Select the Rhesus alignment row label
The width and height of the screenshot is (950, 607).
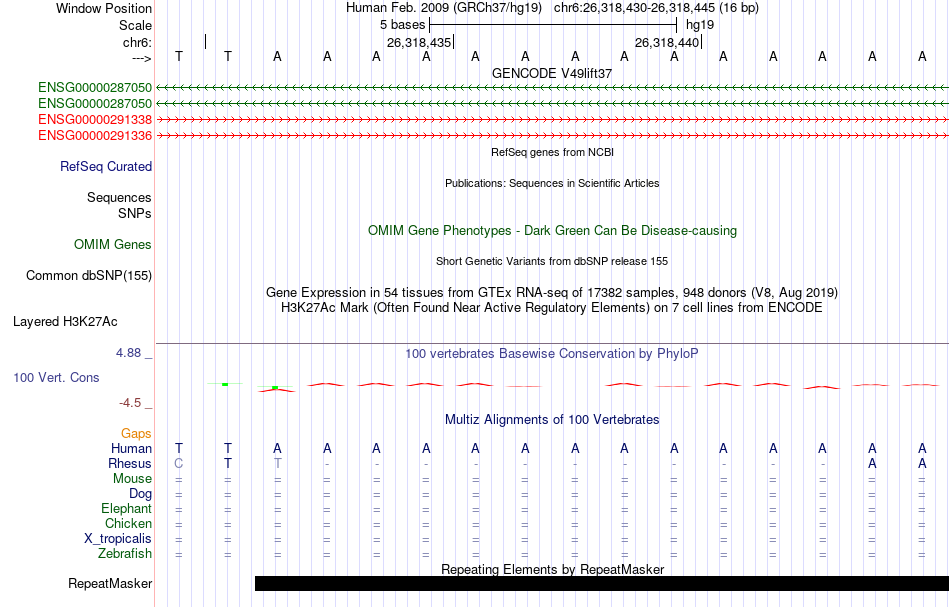(130, 463)
